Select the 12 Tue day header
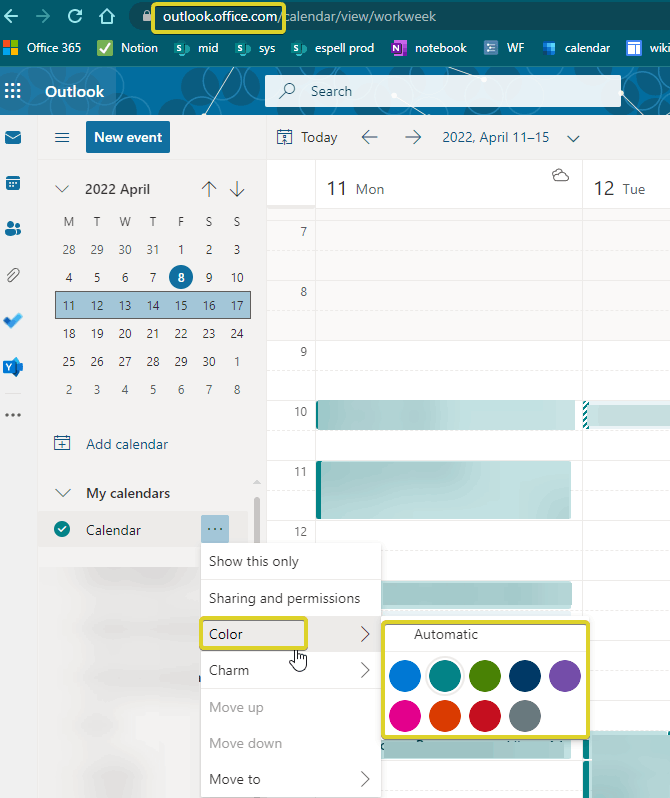Image resolution: width=670 pixels, height=798 pixels. pos(620,189)
